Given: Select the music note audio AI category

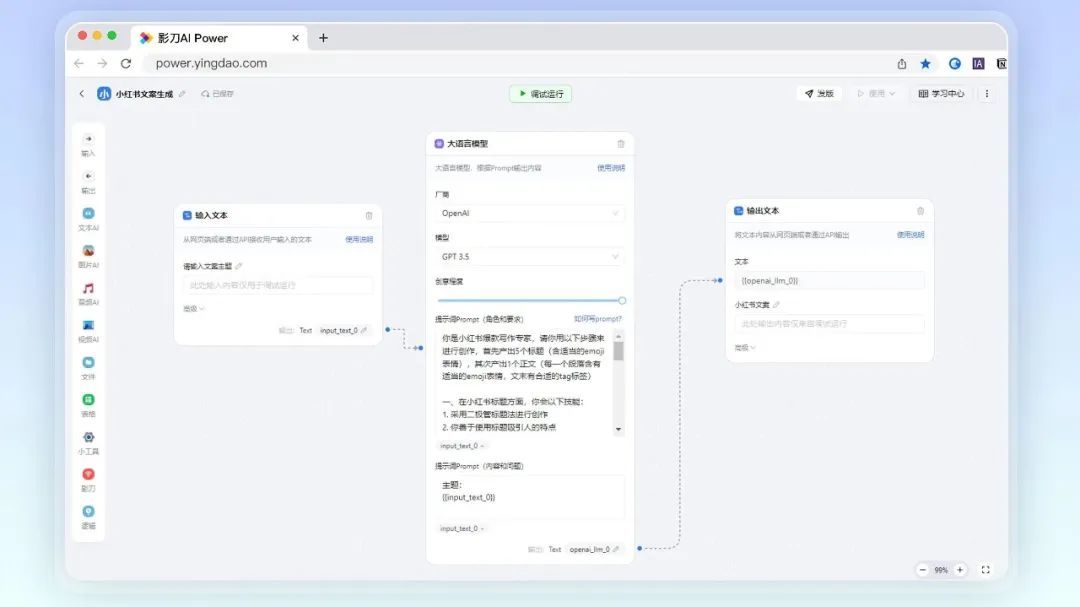Looking at the screenshot, I should (x=88, y=294).
